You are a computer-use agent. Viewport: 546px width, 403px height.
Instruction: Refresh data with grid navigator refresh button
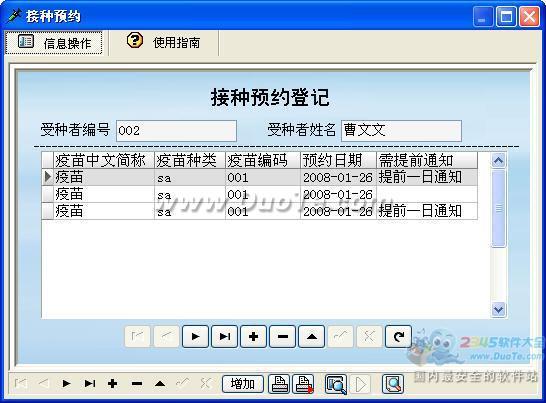tap(398, 336)
